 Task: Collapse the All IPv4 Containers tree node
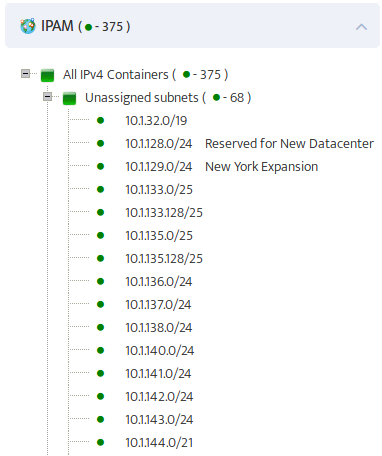(25, 73)
